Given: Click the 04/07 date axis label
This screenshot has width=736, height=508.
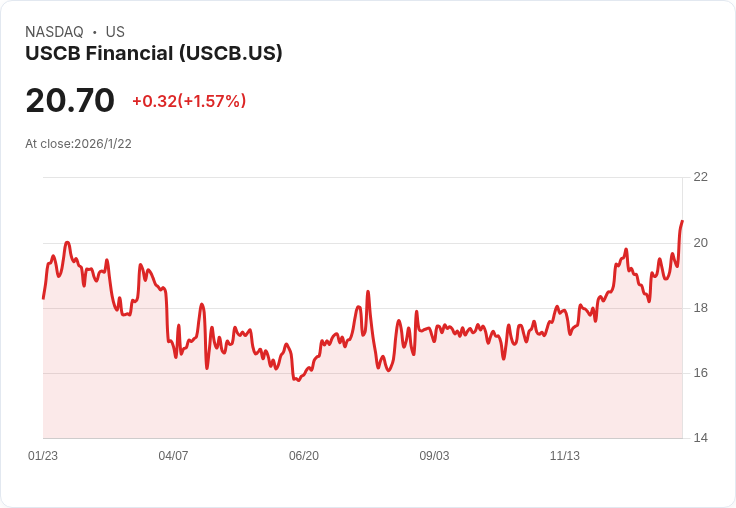Looking at the screenshot, I should coord(173,455).
